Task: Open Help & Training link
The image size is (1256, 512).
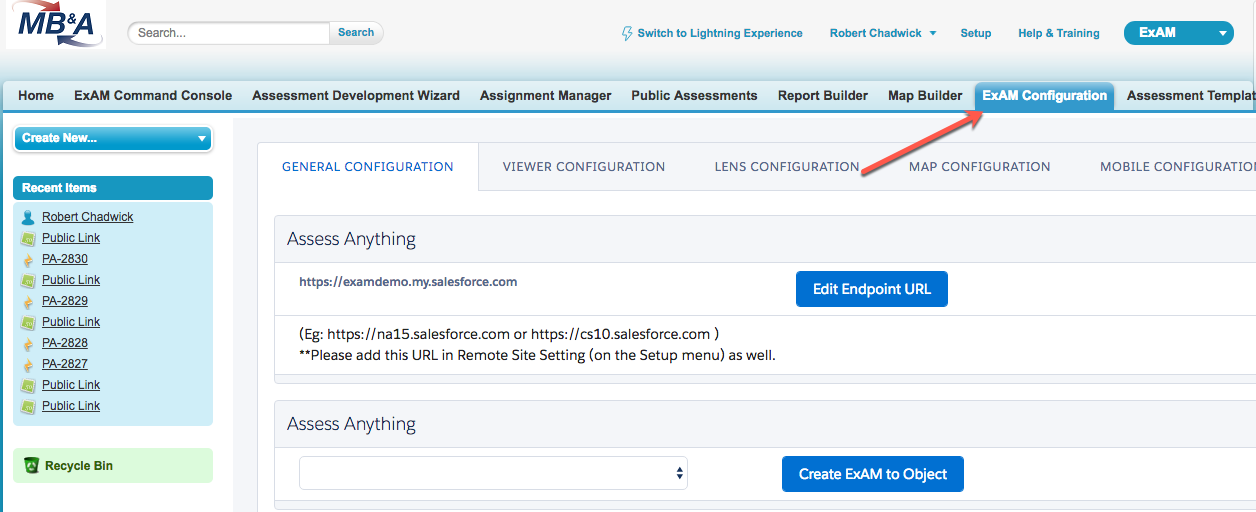Action: pos(1059,33)
